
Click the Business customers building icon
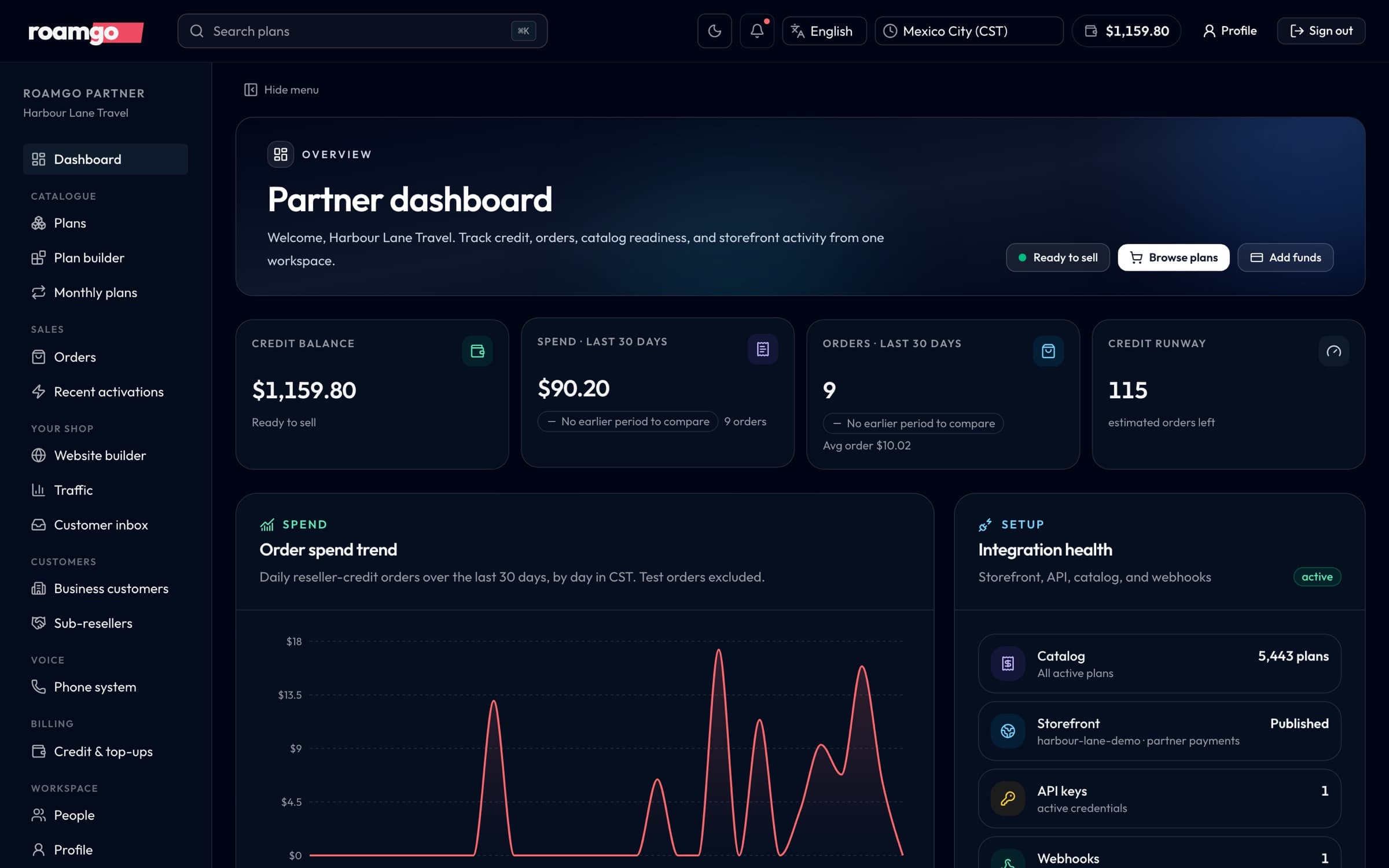39,589
